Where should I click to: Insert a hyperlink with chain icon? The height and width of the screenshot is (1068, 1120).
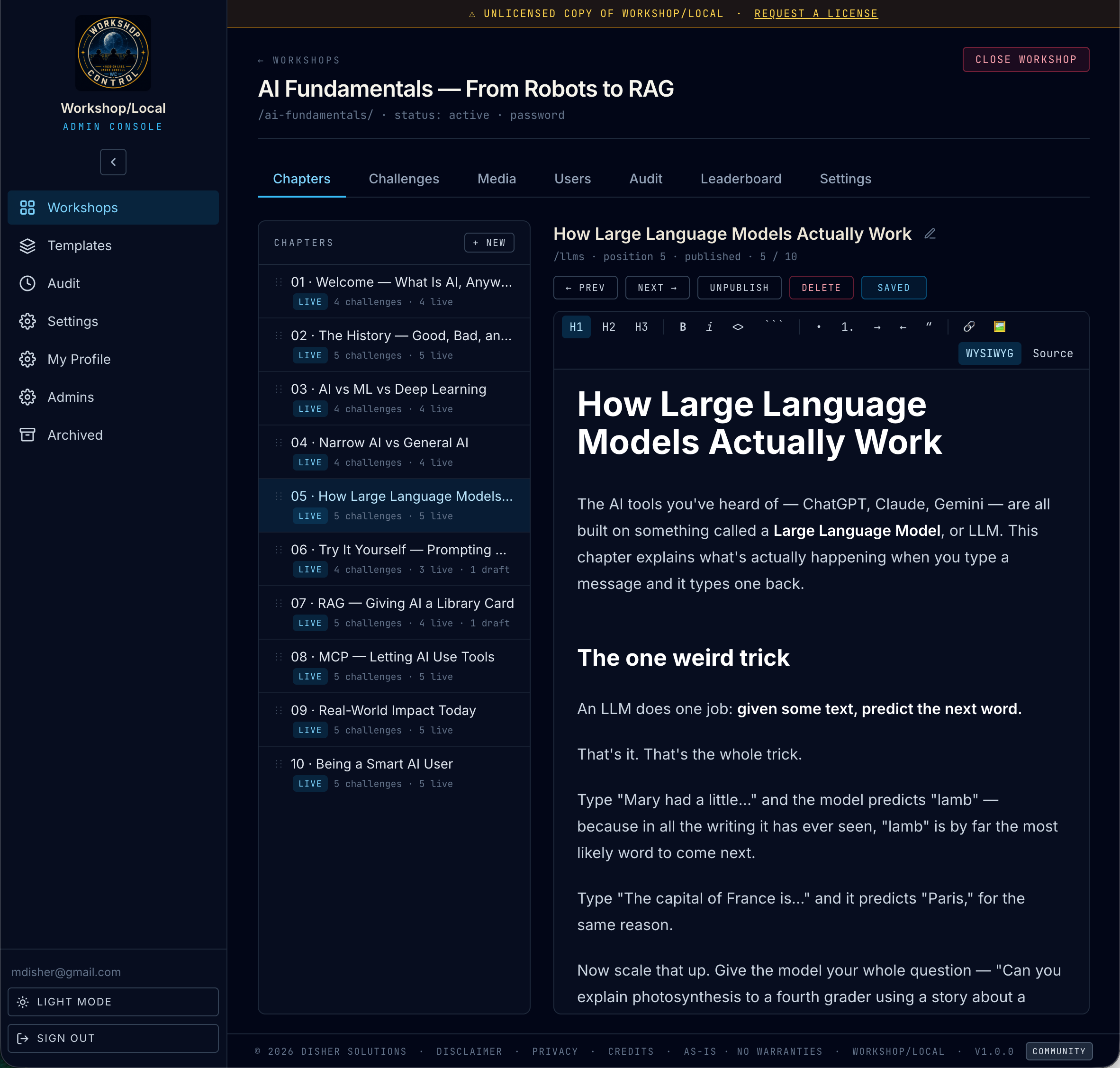click(968, 327)
